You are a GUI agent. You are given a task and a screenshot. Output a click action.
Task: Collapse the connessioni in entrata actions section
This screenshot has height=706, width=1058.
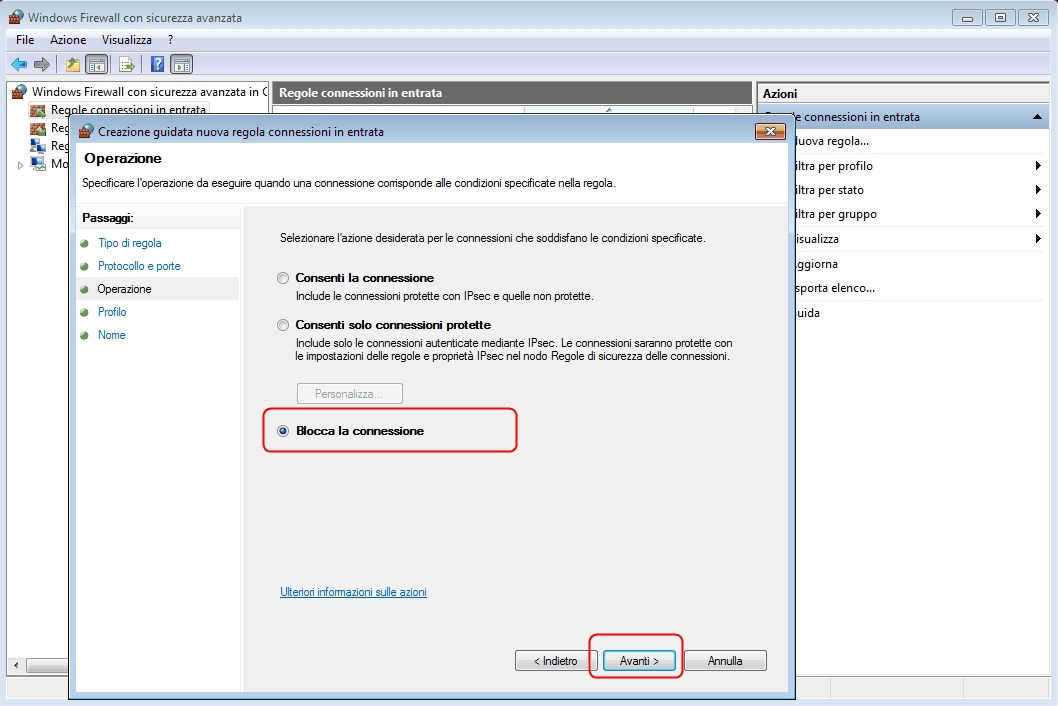(1037, 117)
